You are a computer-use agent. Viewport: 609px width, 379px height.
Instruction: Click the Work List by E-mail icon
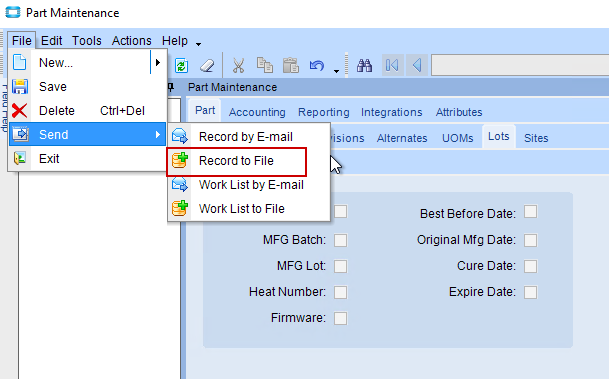pyautogui.click(x=180, y=184)
